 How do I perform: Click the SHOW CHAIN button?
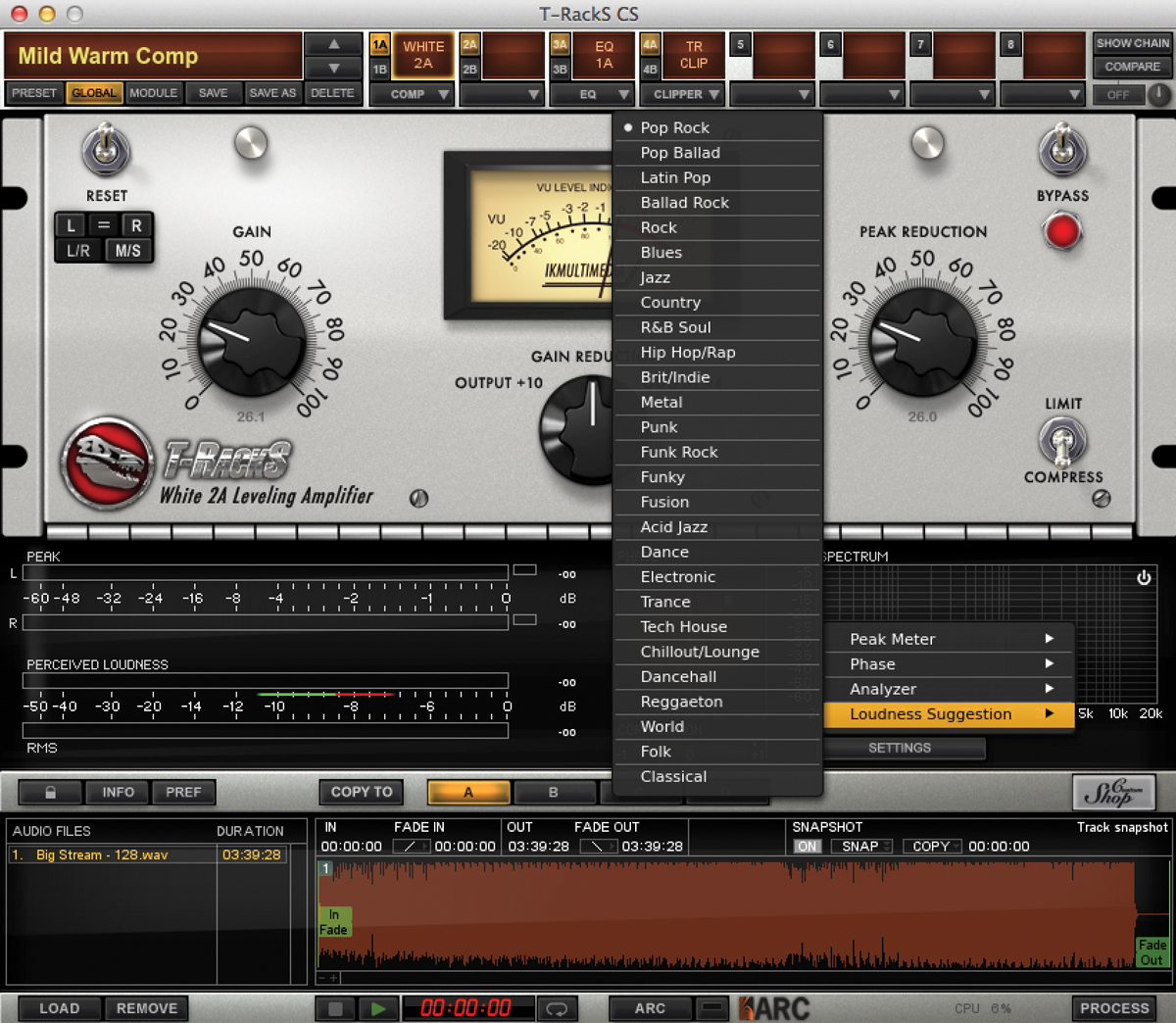1132,44
